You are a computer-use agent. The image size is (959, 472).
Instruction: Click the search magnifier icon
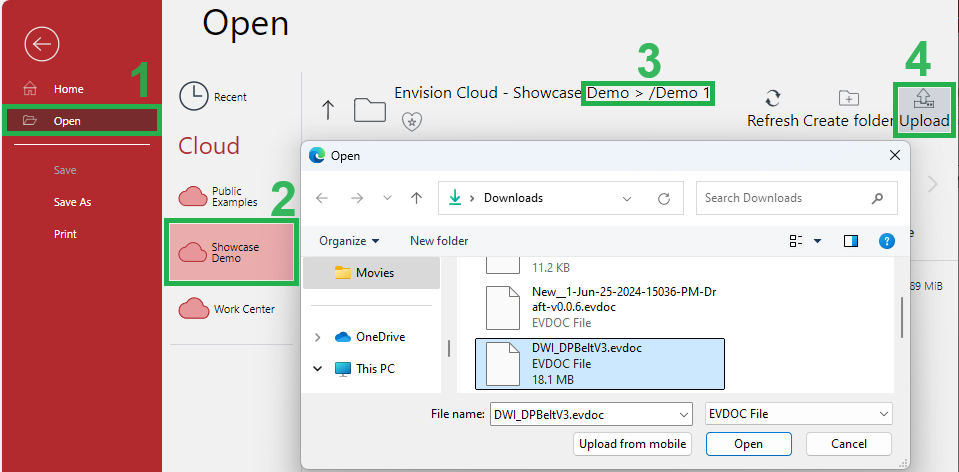coord(877,198)
